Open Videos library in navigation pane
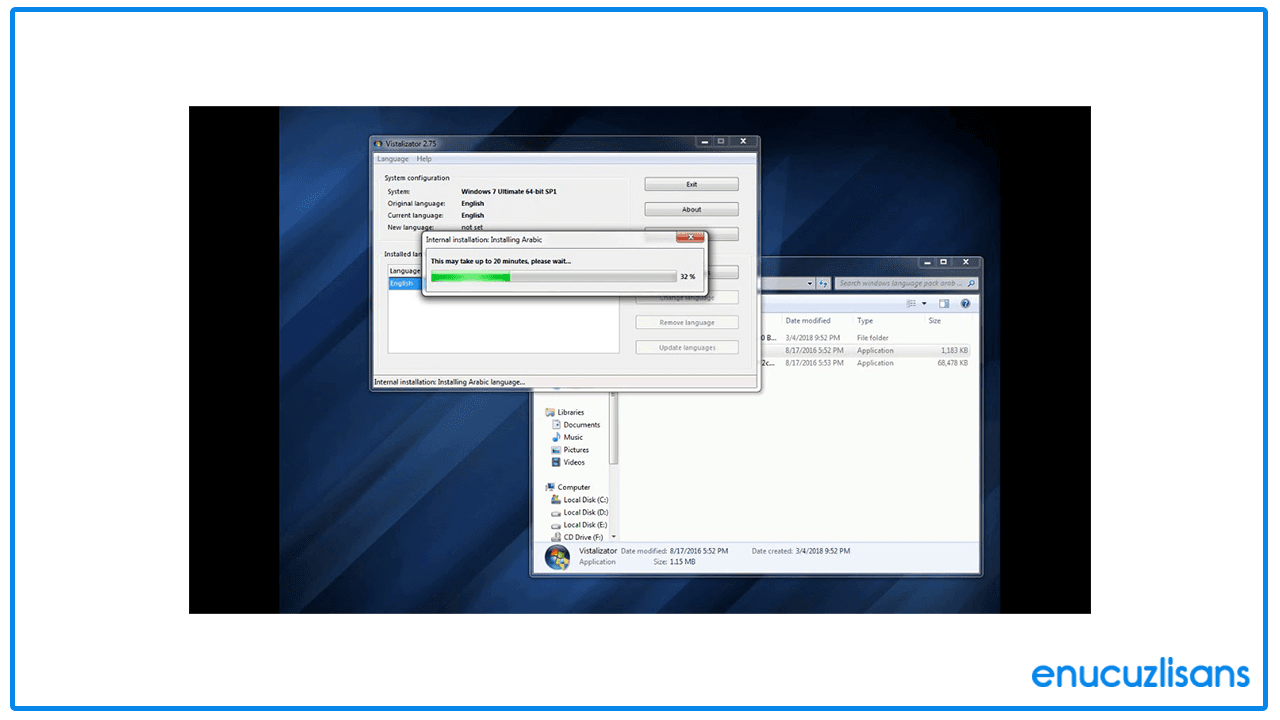 click(574, 462)
